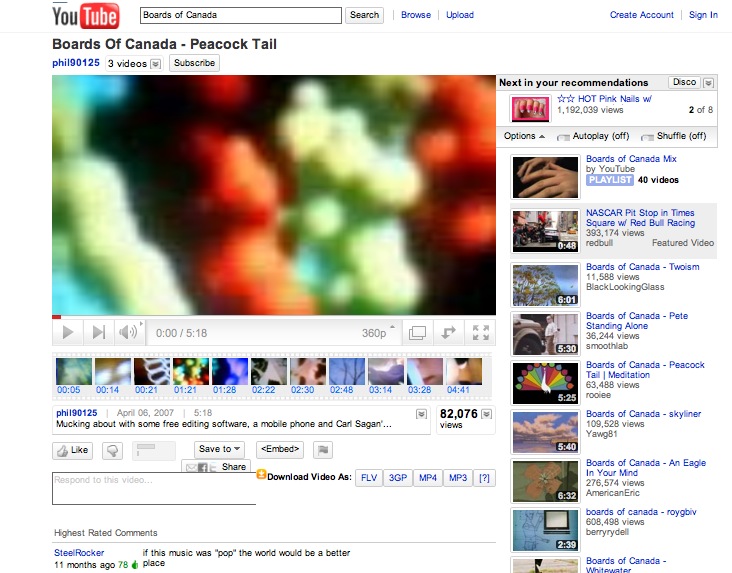This screenshot has width=732, height=573.
Task: Collapse the recommendations panel arrow
Action: 709,83
